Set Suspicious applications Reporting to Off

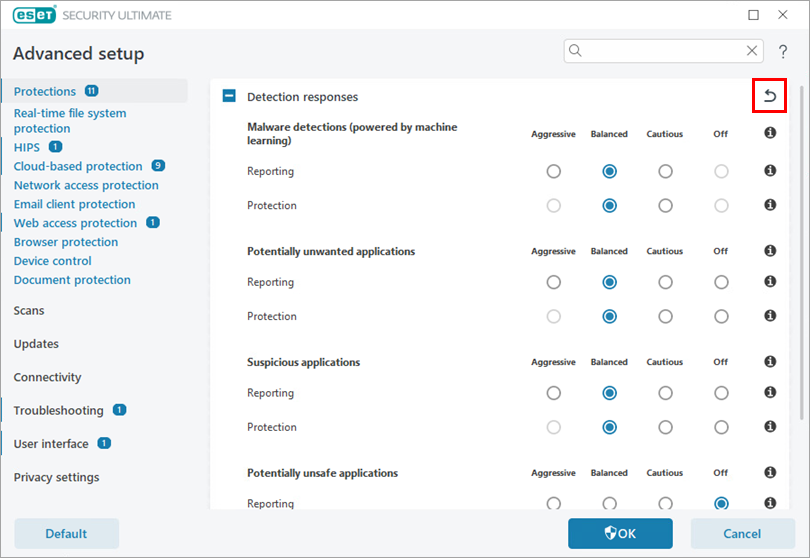721,393
